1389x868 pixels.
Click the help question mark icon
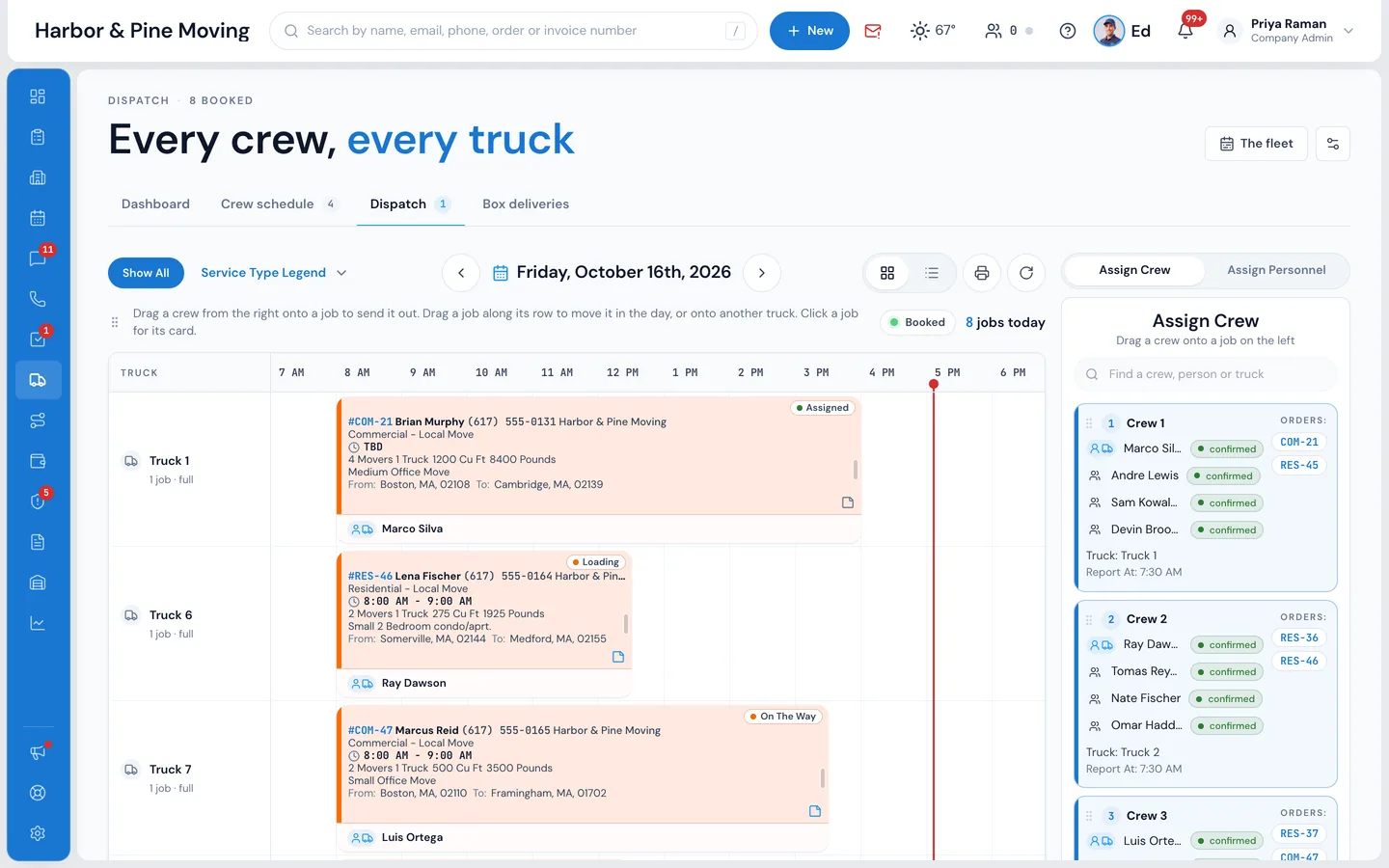[x=1068, y=31]
